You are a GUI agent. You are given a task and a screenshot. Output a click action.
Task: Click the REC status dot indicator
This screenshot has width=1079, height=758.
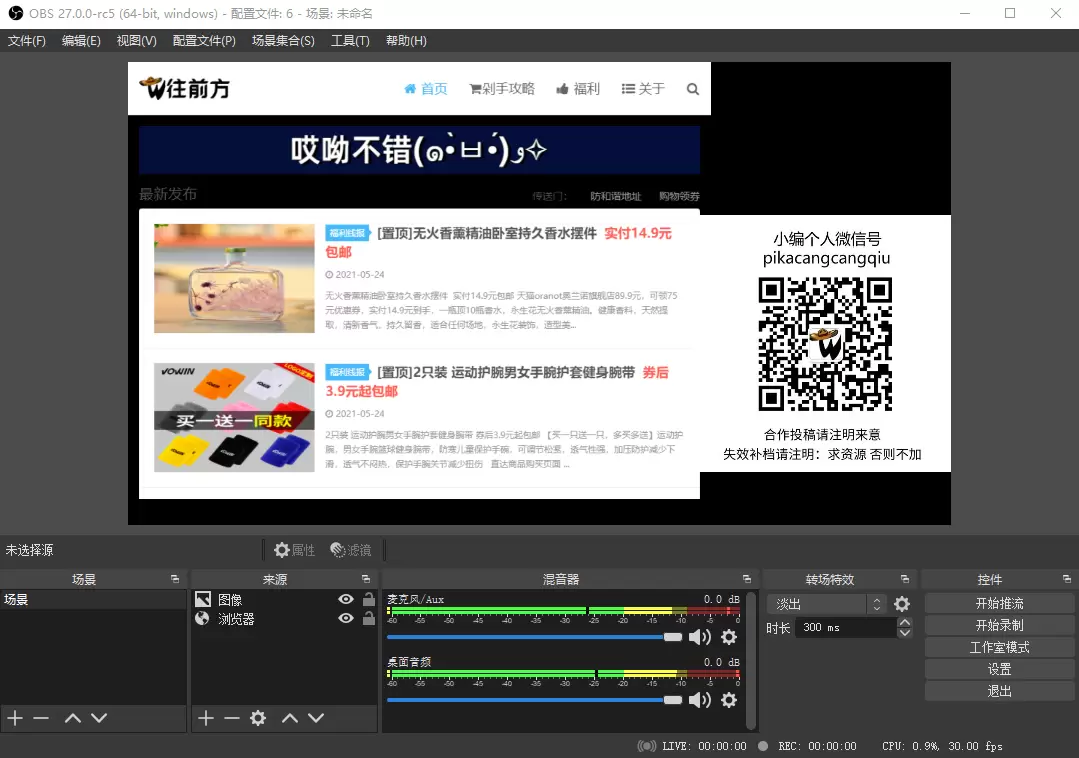point(763,746)
